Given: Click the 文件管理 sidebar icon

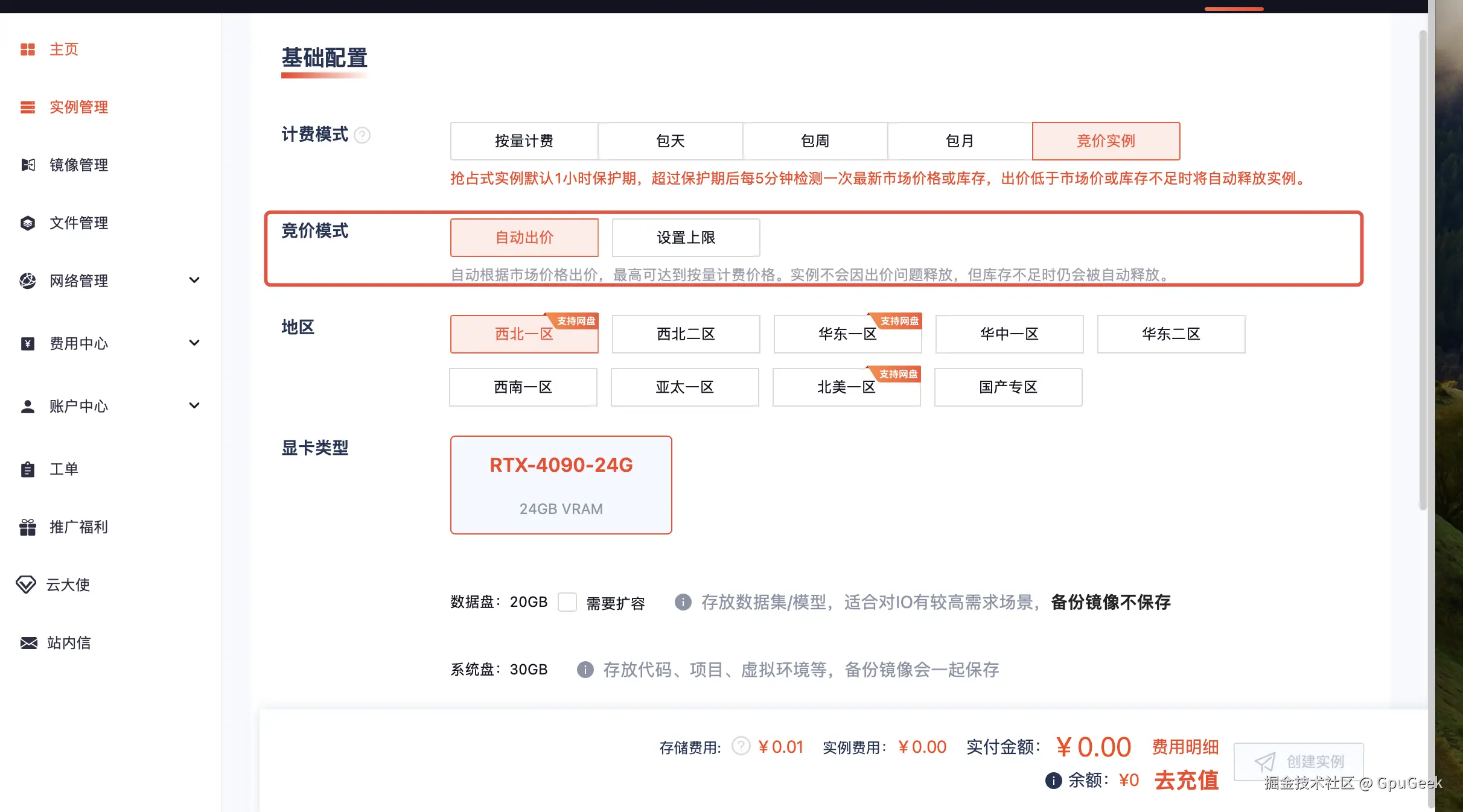Looking at the screenshot, I should (x=28, y=223).
